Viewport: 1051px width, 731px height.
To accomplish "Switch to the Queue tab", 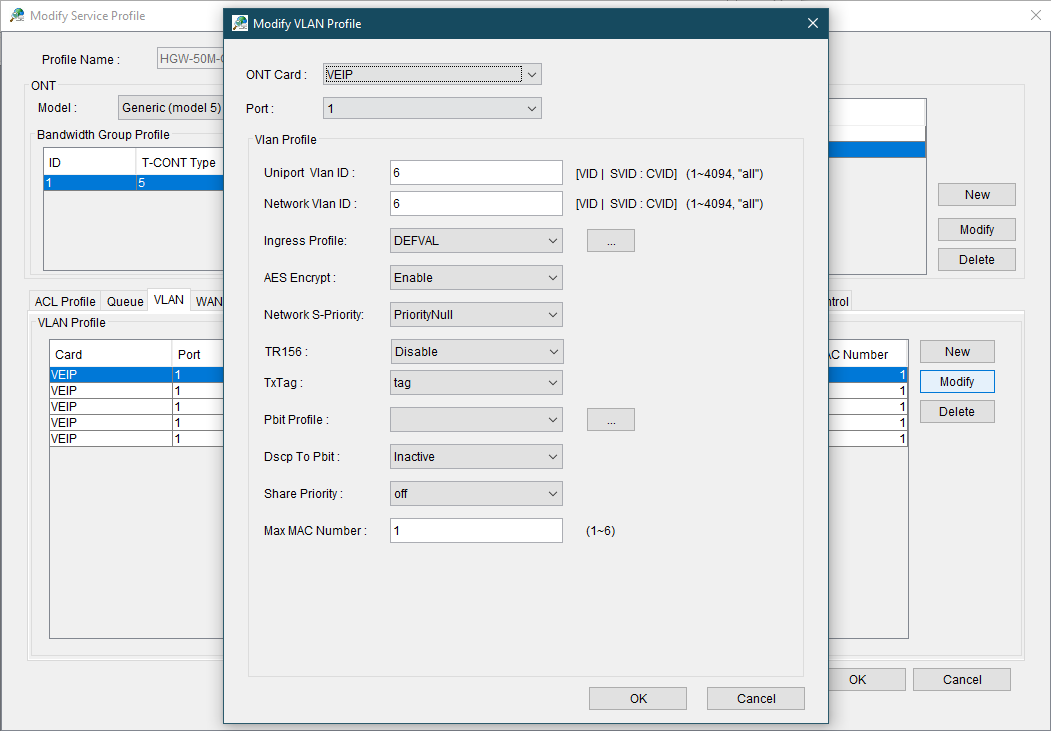I will [x=125, y=301].
